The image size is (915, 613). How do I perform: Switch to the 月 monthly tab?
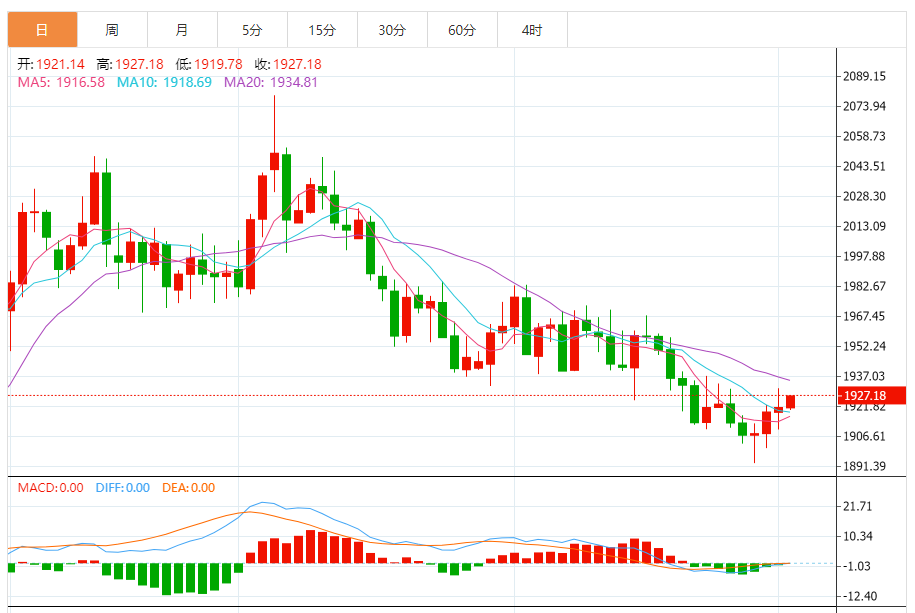coord(183,30)
